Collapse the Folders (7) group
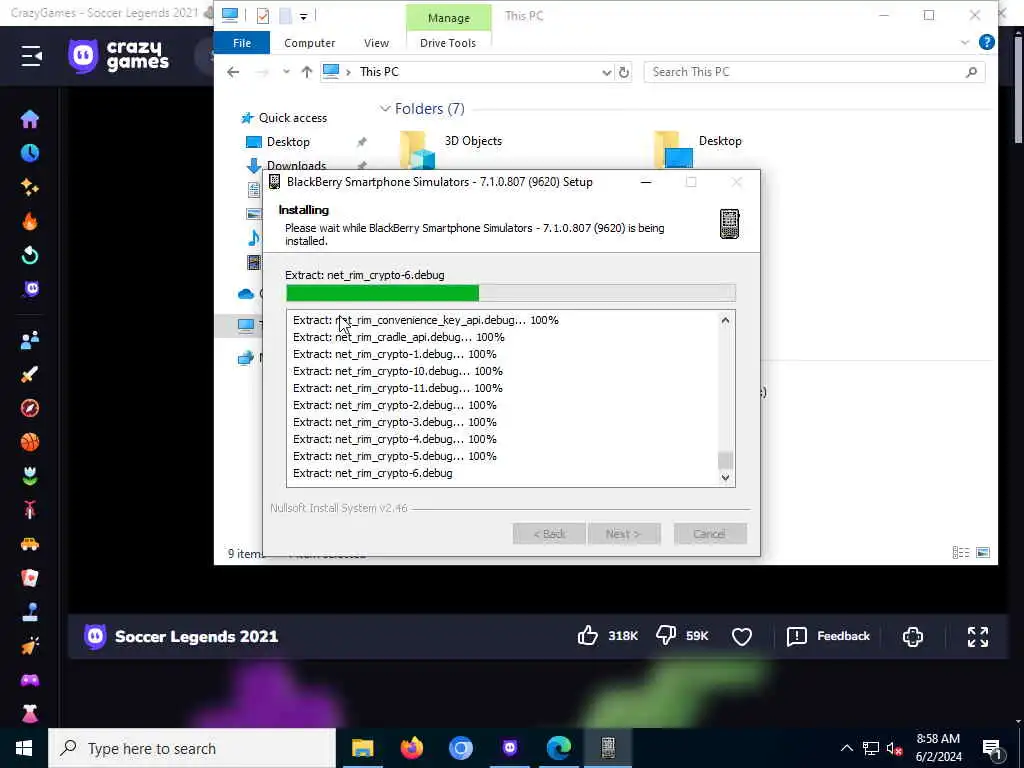The height and width of the screenshot is (768, 1024). (x=385, y=108)
